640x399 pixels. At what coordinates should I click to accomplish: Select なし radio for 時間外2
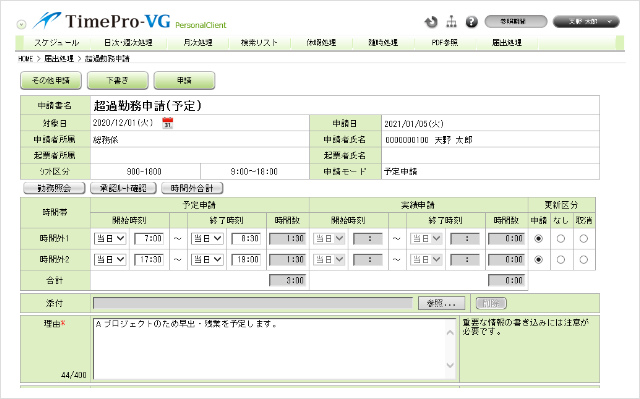pyautogui.click(x=561, y=259)
